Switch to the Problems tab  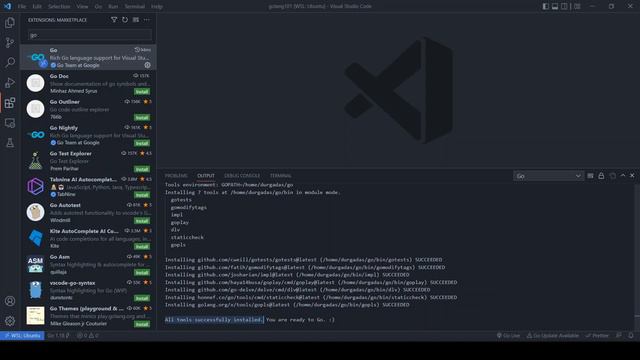[x=176, y=176]
